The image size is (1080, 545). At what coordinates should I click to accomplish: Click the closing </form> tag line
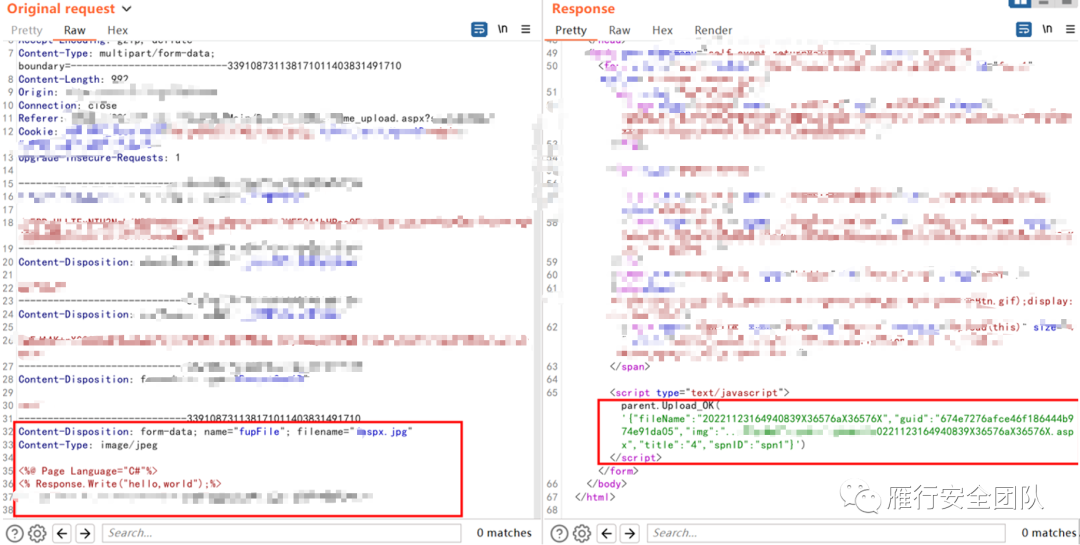click(x=617, y=471)
